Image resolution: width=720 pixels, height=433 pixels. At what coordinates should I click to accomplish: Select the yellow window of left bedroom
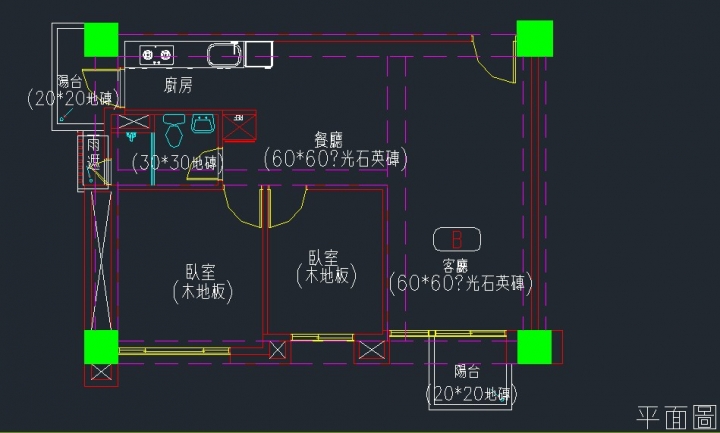(174, 350)
